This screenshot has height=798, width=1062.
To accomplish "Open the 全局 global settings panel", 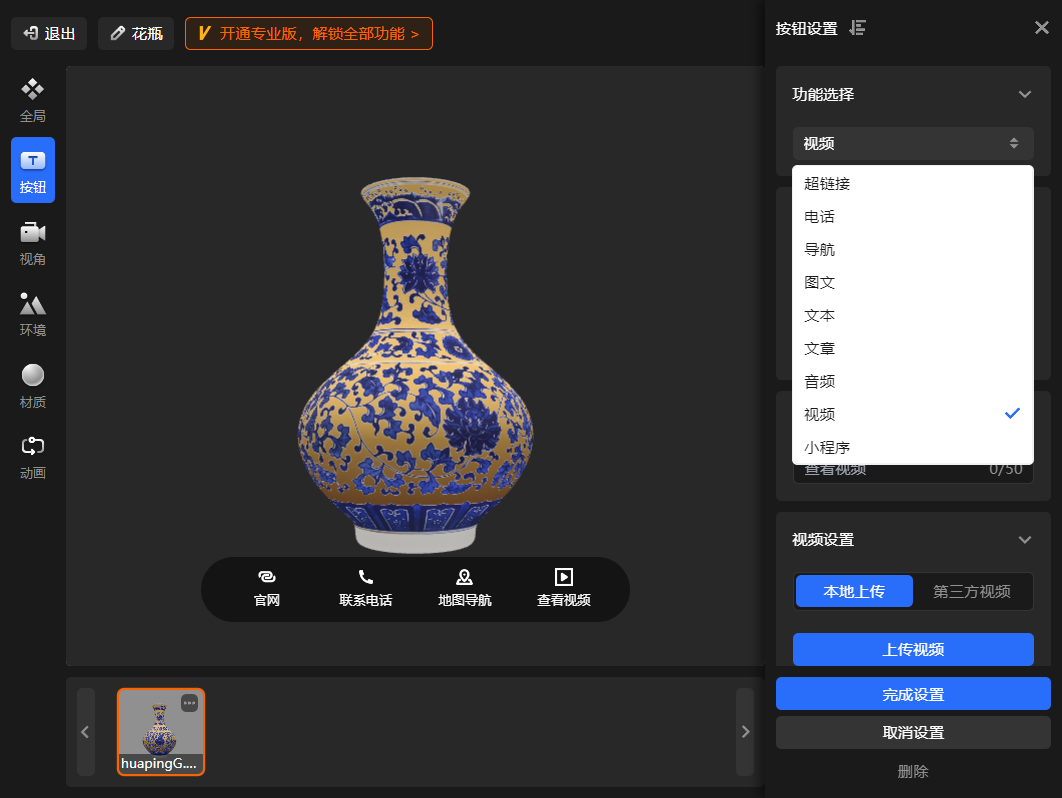I will 33,100.
